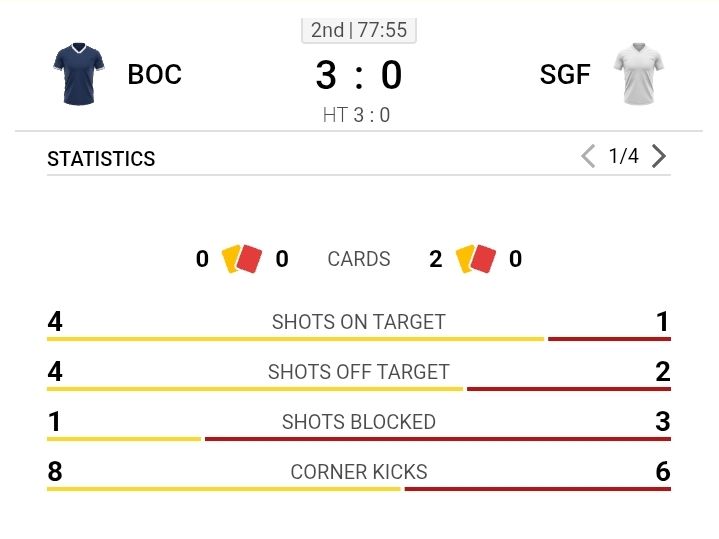The height and width of the screenshot is (539, 719).
Task: Click the BOC navy jersey icon
Action: point(78,74)
